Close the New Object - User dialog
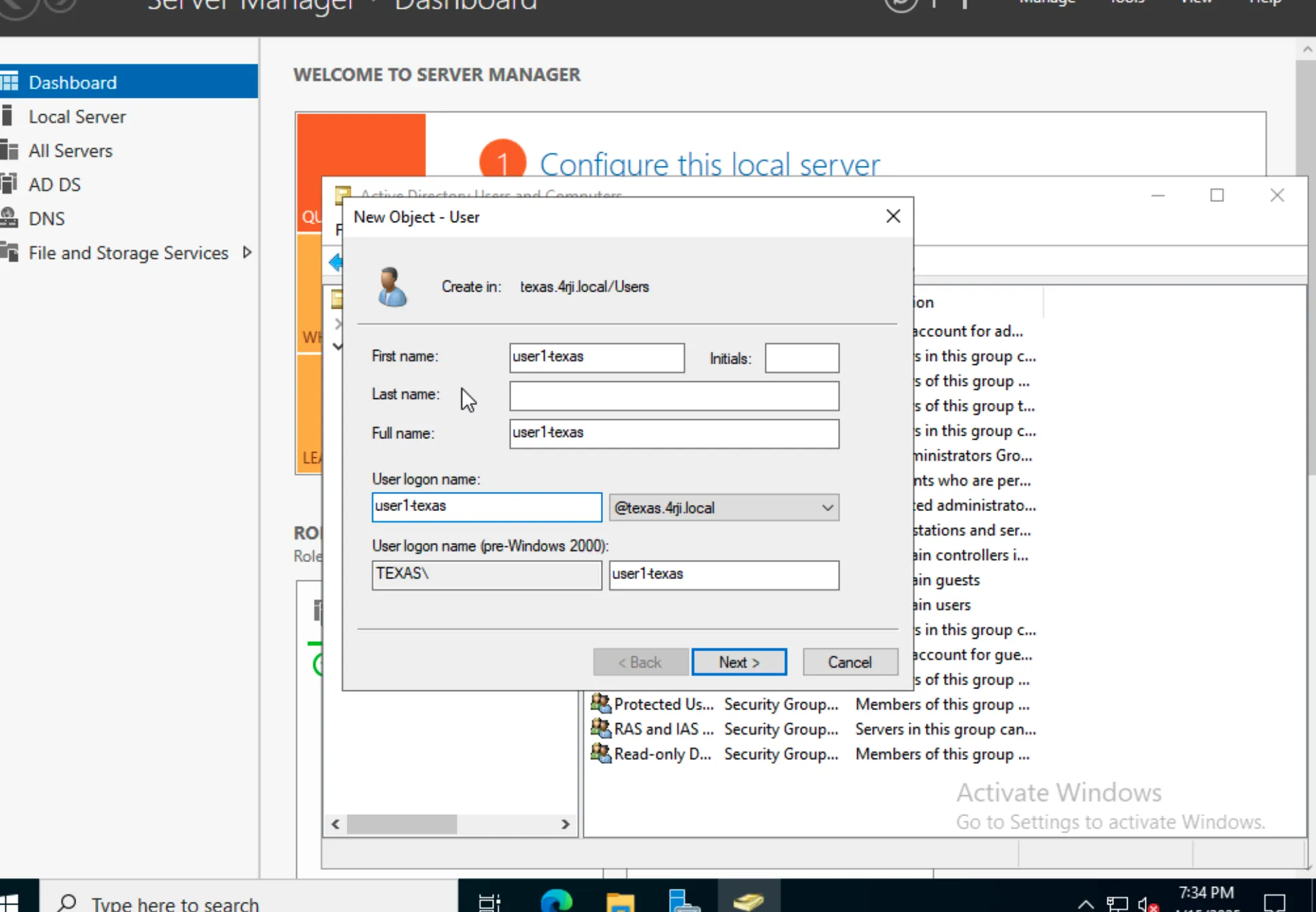 893,216
